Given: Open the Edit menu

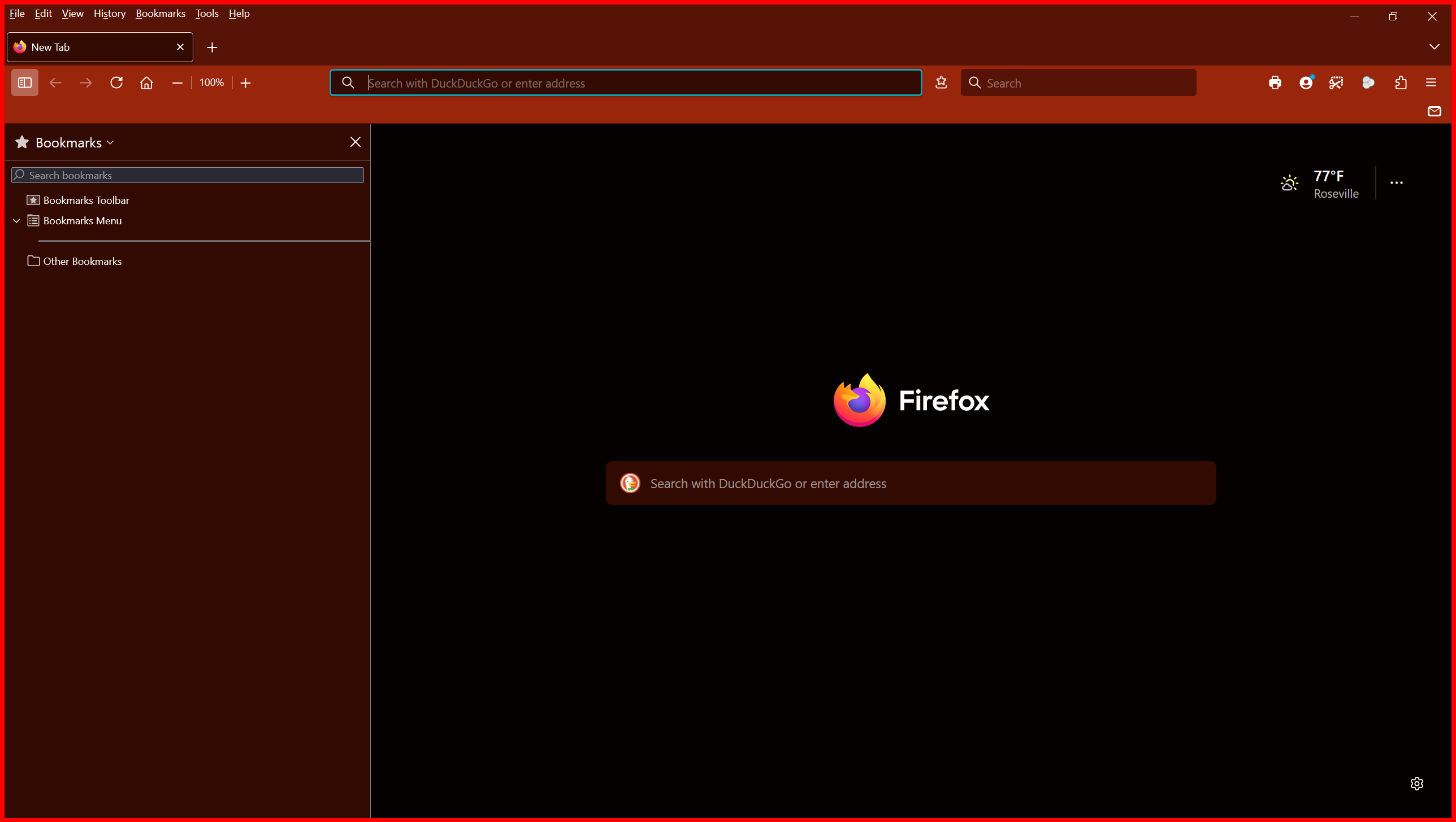Looking at the screenshot, I should (x=44, y=14).
